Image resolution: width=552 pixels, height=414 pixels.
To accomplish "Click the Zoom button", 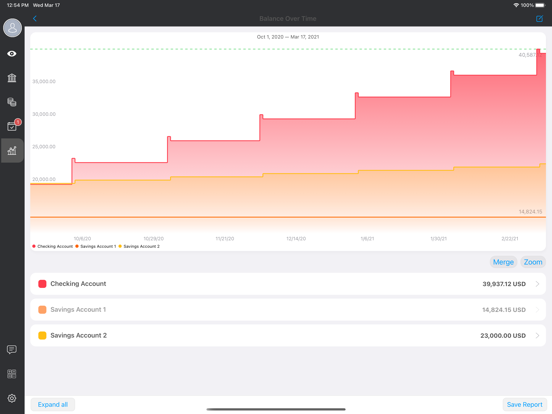I will coord(533,262).
